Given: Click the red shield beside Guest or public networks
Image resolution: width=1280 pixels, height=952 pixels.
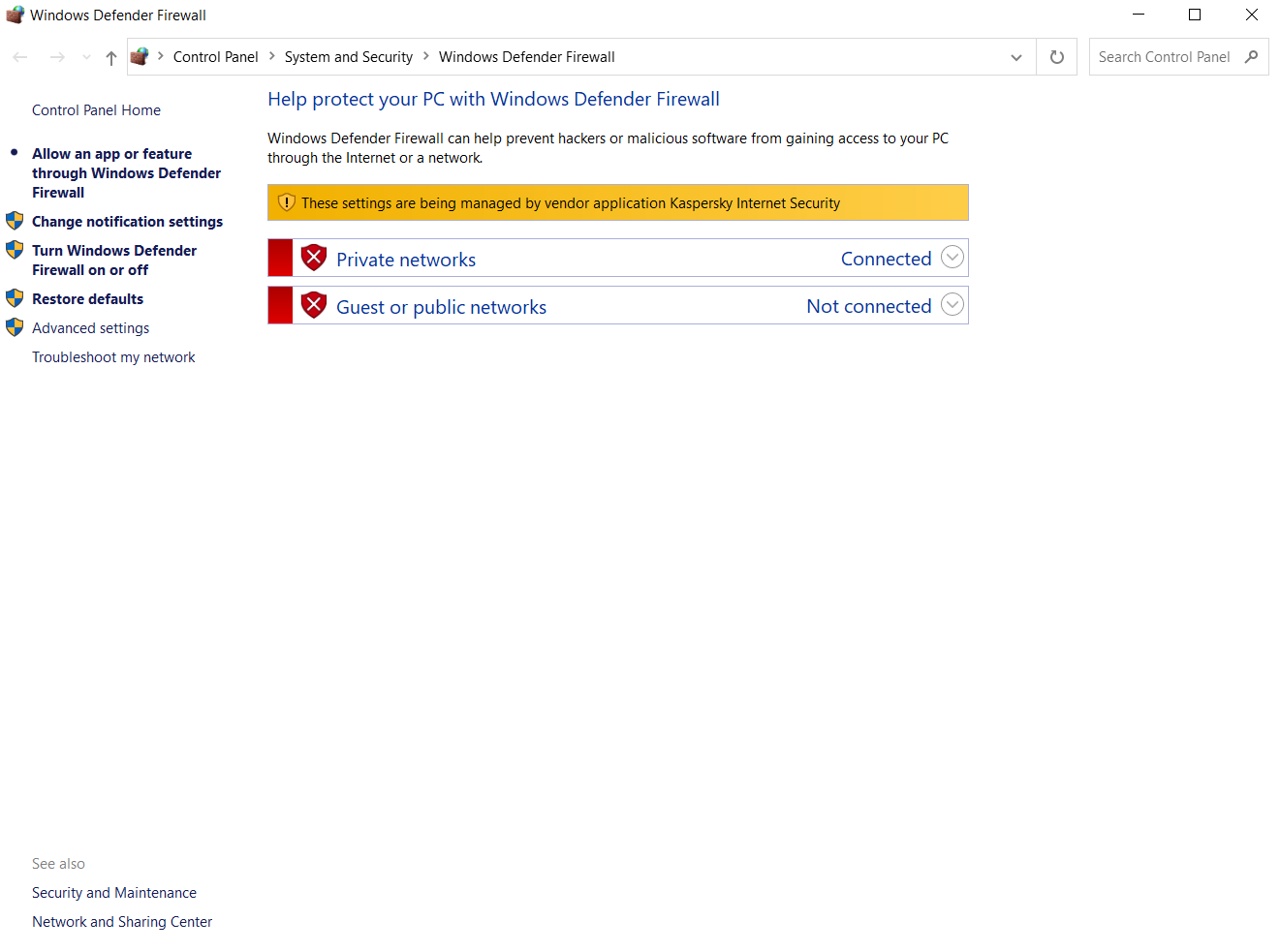Looking at the screenshot, I should [314, 306].
